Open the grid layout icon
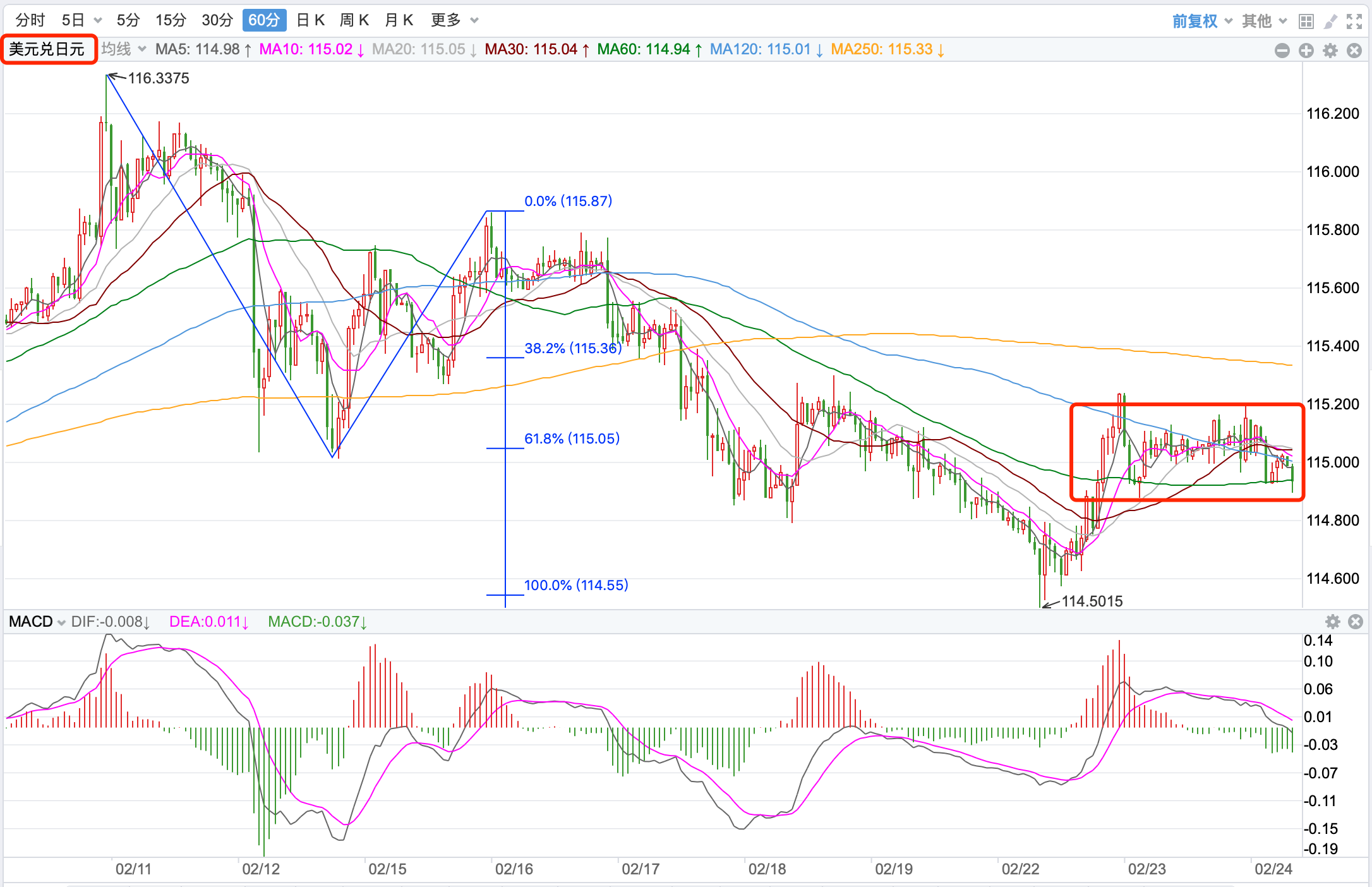This screenshot has height=887, width=1372. (x=1306, y=21)
